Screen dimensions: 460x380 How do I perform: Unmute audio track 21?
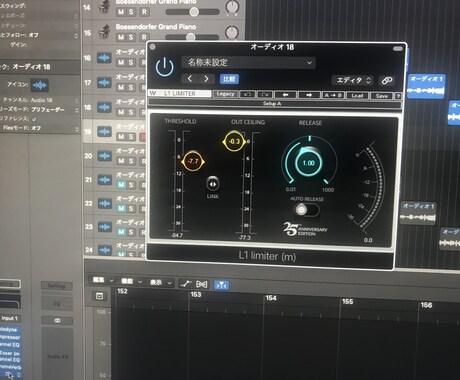pyautogui.click(x=121, y=185)
